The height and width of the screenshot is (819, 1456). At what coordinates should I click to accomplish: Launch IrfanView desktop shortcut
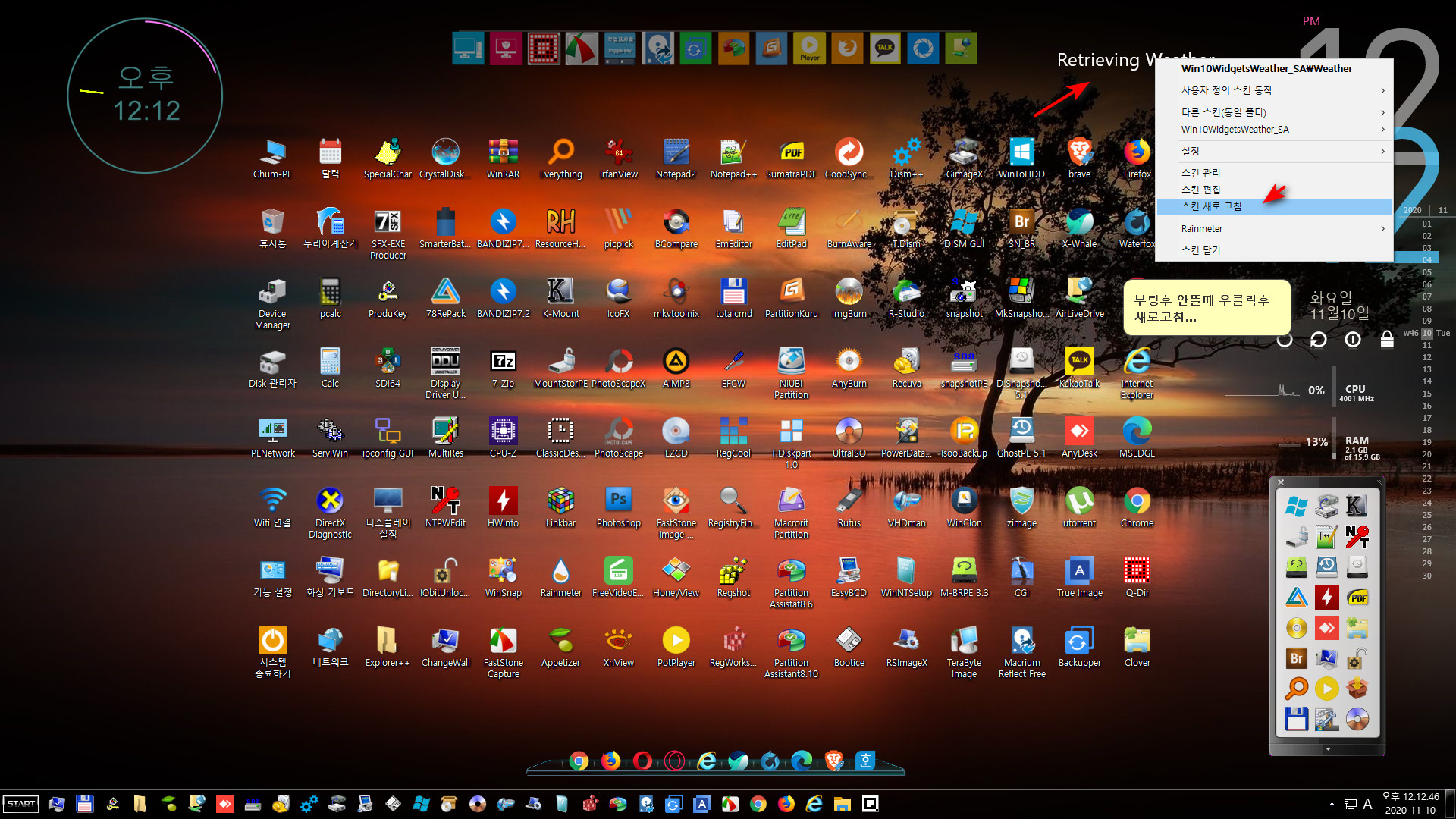tap(618, 158)
